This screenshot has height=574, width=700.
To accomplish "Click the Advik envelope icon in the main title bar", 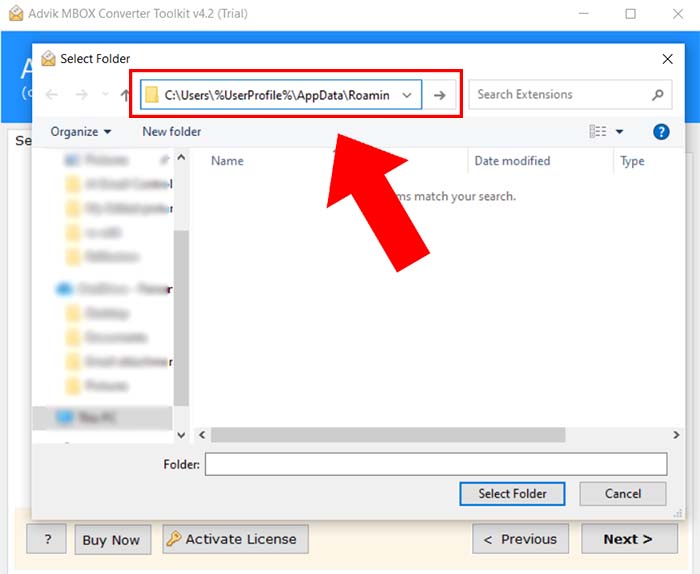I will (x=16, y=13).
